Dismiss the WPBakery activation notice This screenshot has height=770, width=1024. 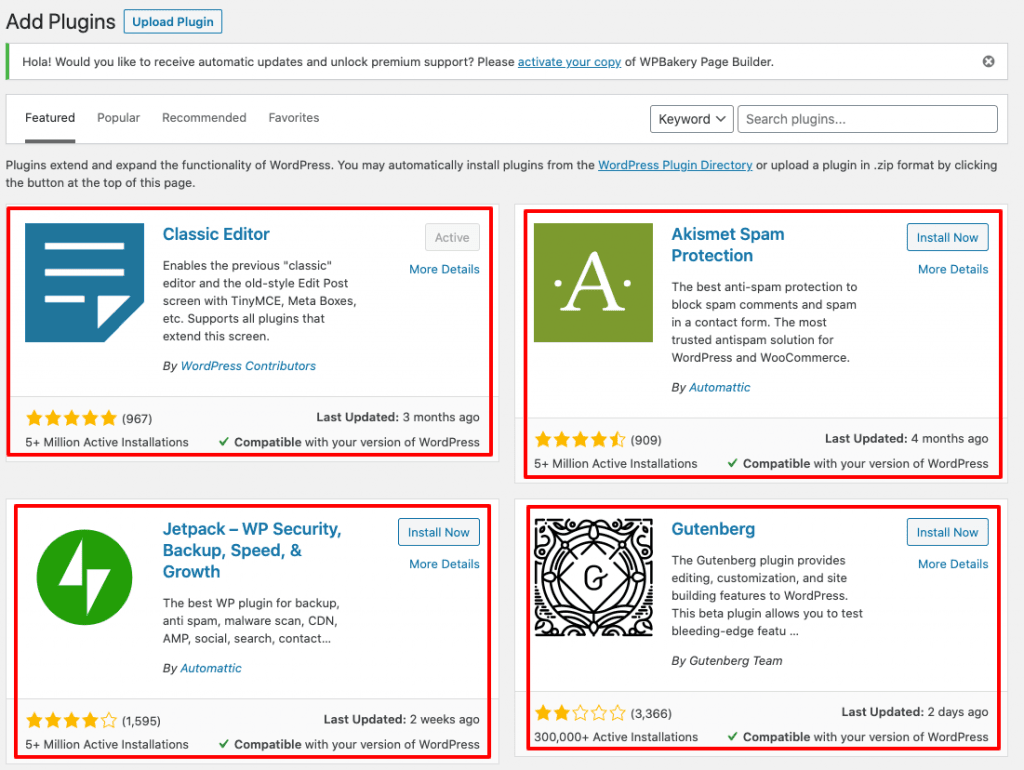pos(988,62)
